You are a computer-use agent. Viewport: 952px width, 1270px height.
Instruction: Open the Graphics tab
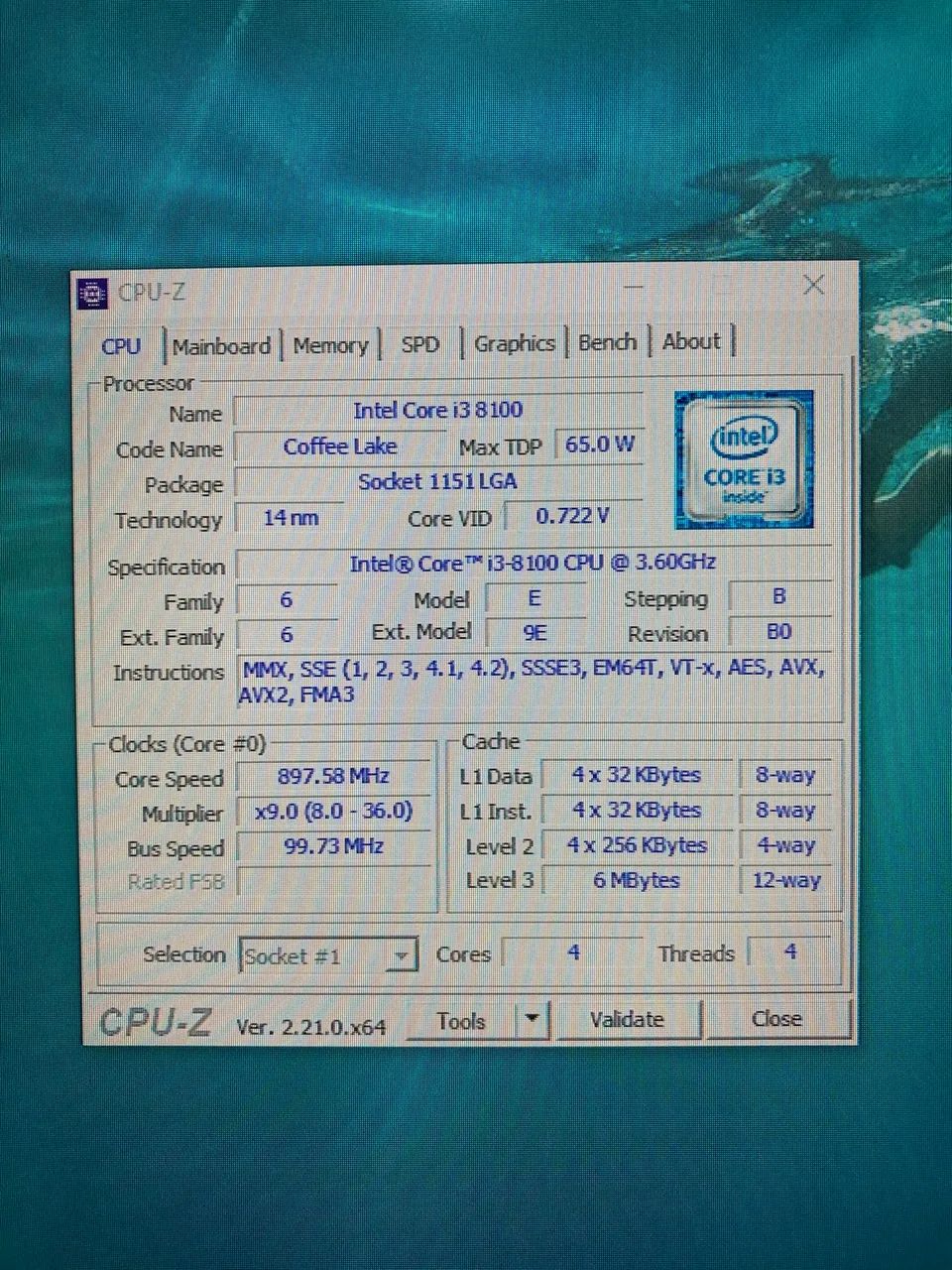pyautogui.click(x=514, y=343)
